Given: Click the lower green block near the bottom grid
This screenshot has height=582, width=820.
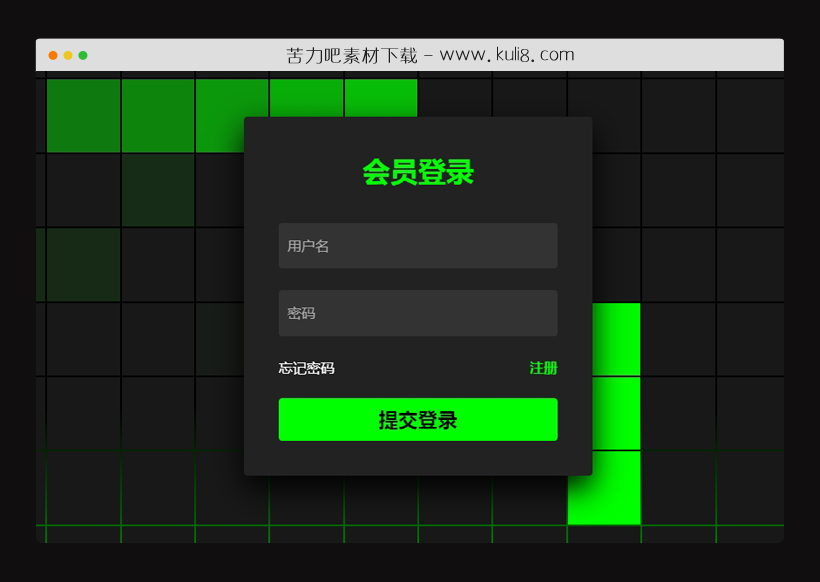Looking at the screenshot, I should [603, 490].
